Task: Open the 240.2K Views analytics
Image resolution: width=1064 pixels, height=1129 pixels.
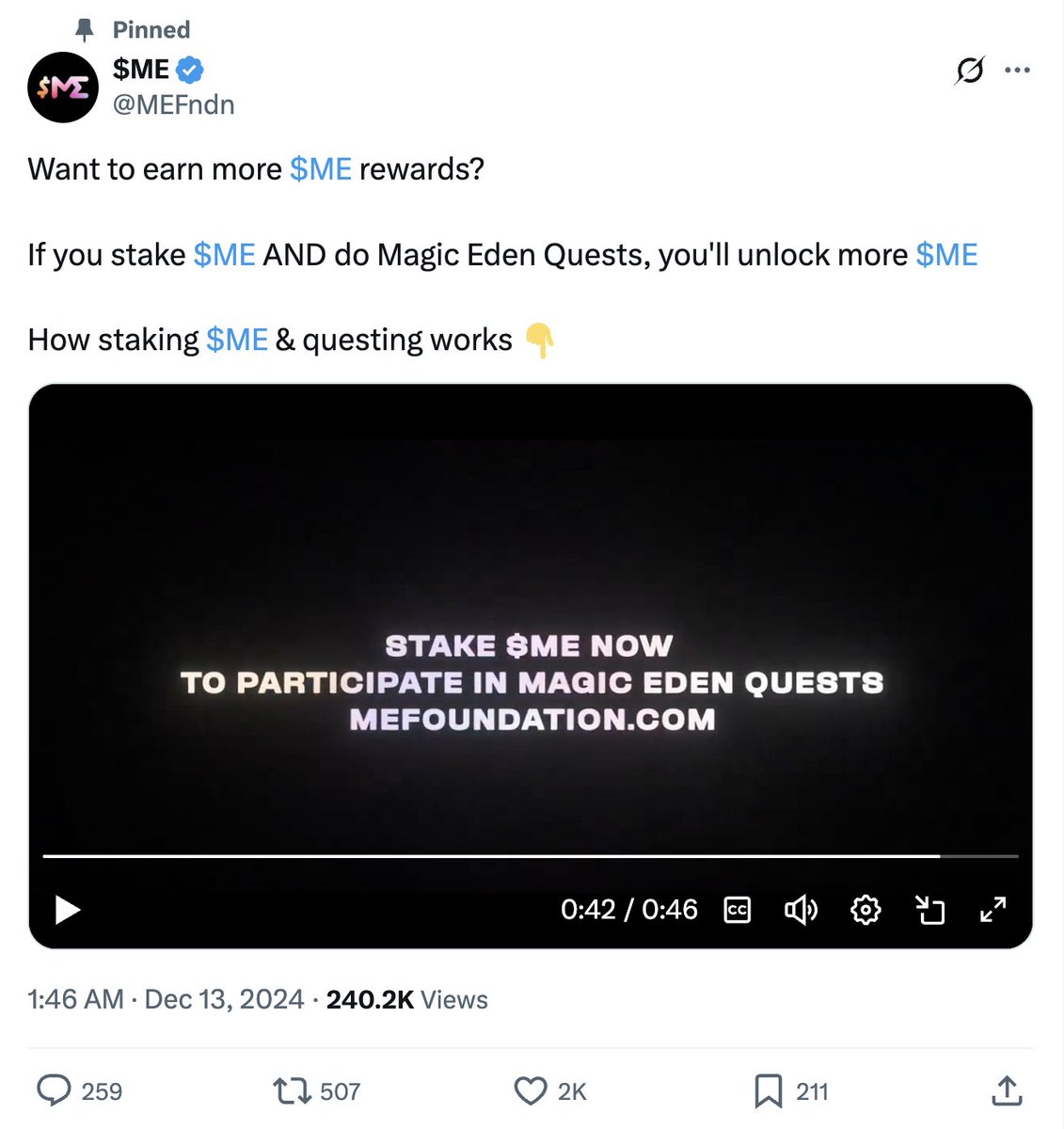Action: pyautogui.click(x=406, y=999)
